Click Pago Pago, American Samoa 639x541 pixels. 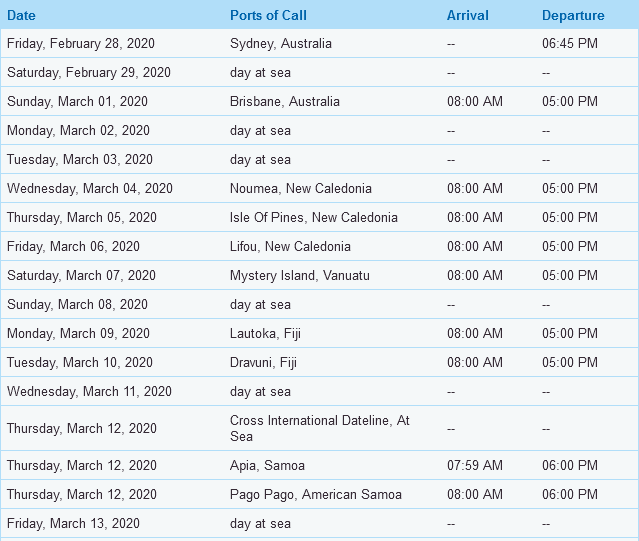click(x=316, y=495)
